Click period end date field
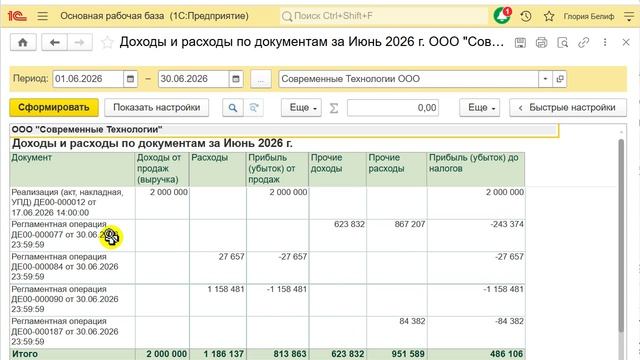Image resolution: width=640 pixels, height=360 pixels. click(x=194, y=79)
